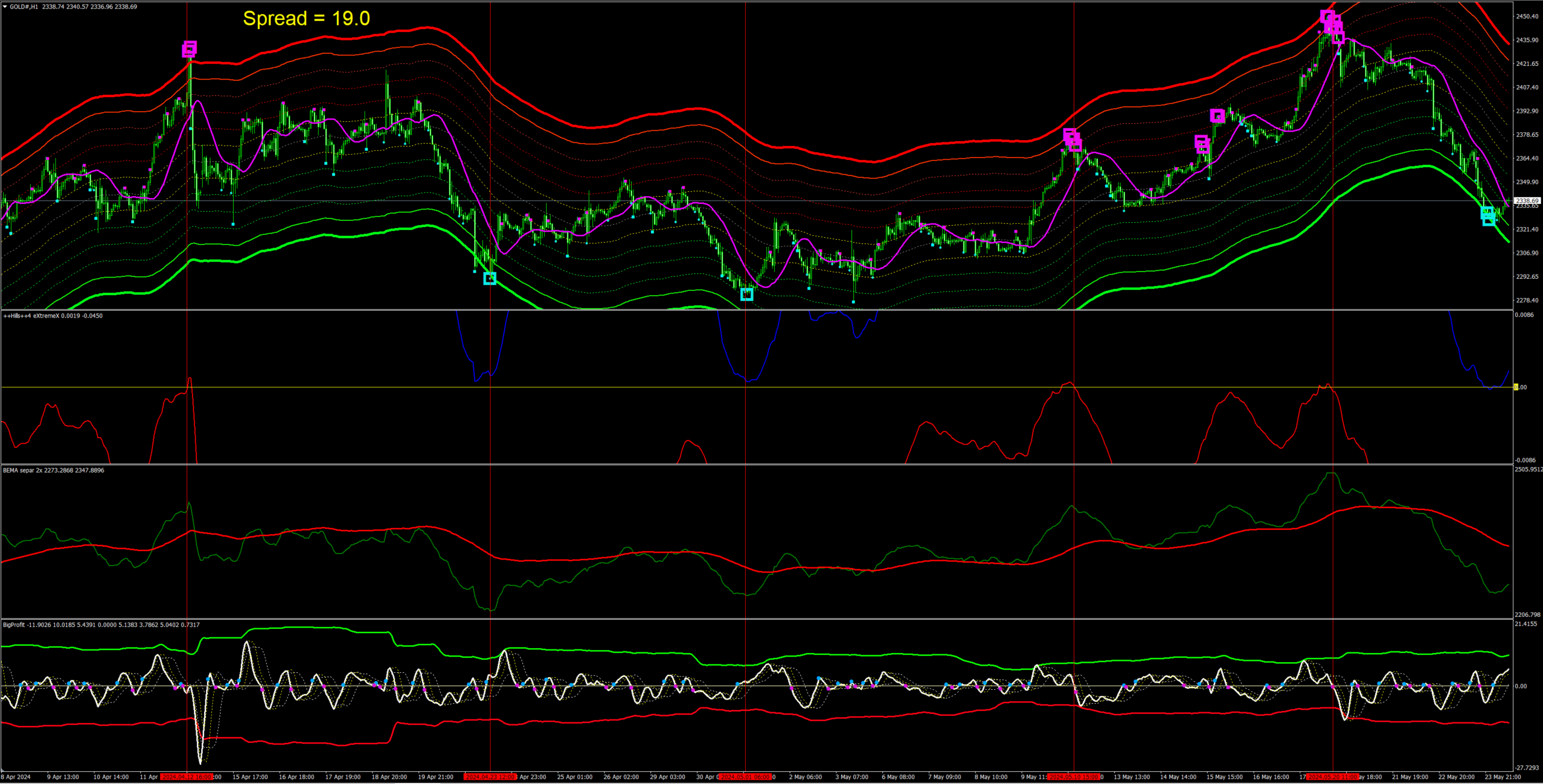The height and width of the screenshot is (784, 1543).
Task: Click the current price tag 2338.69 on price scale
Action: (1527, 200)
